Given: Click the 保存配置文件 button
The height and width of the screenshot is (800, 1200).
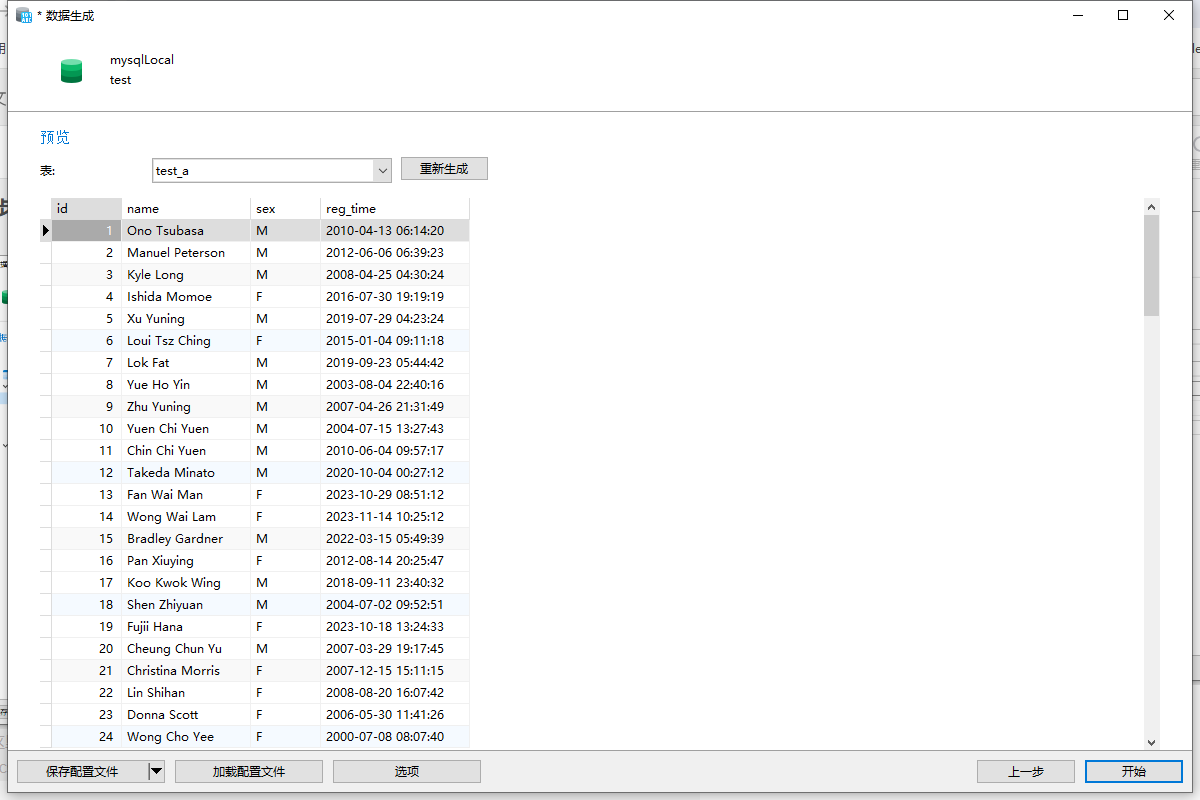Looking at the screenshot, I should click(x=82, y=771).
